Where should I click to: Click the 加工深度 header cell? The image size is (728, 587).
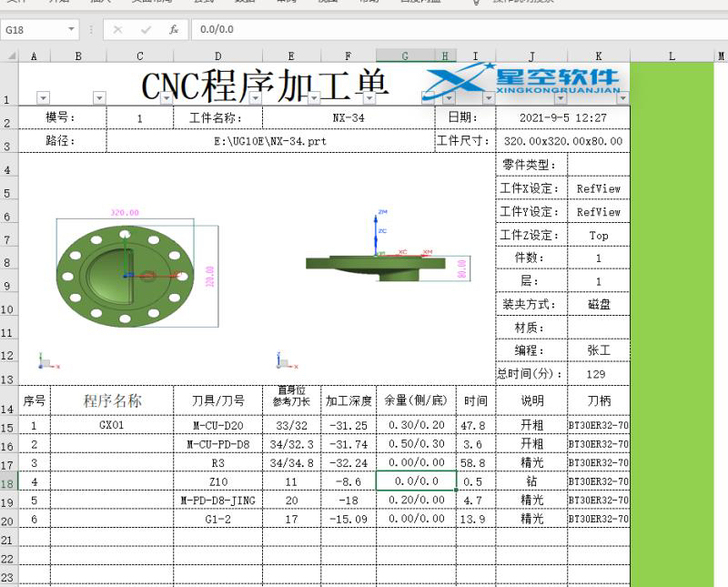[348, 401]
